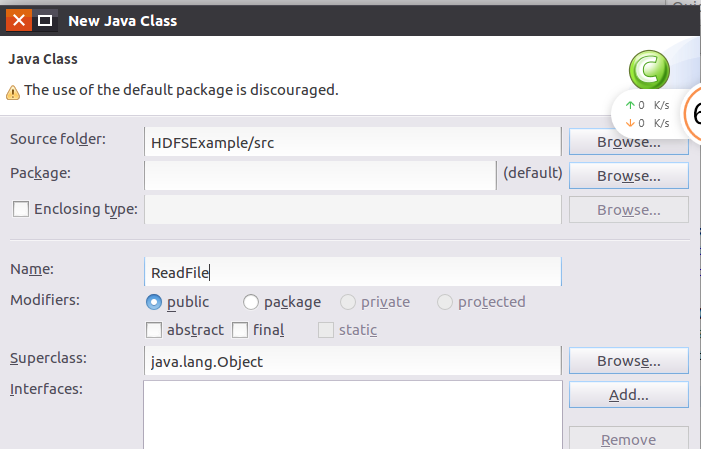The image size is (701, 449).
Task: Select the package modifier radio button
Action: pos(251,302)
